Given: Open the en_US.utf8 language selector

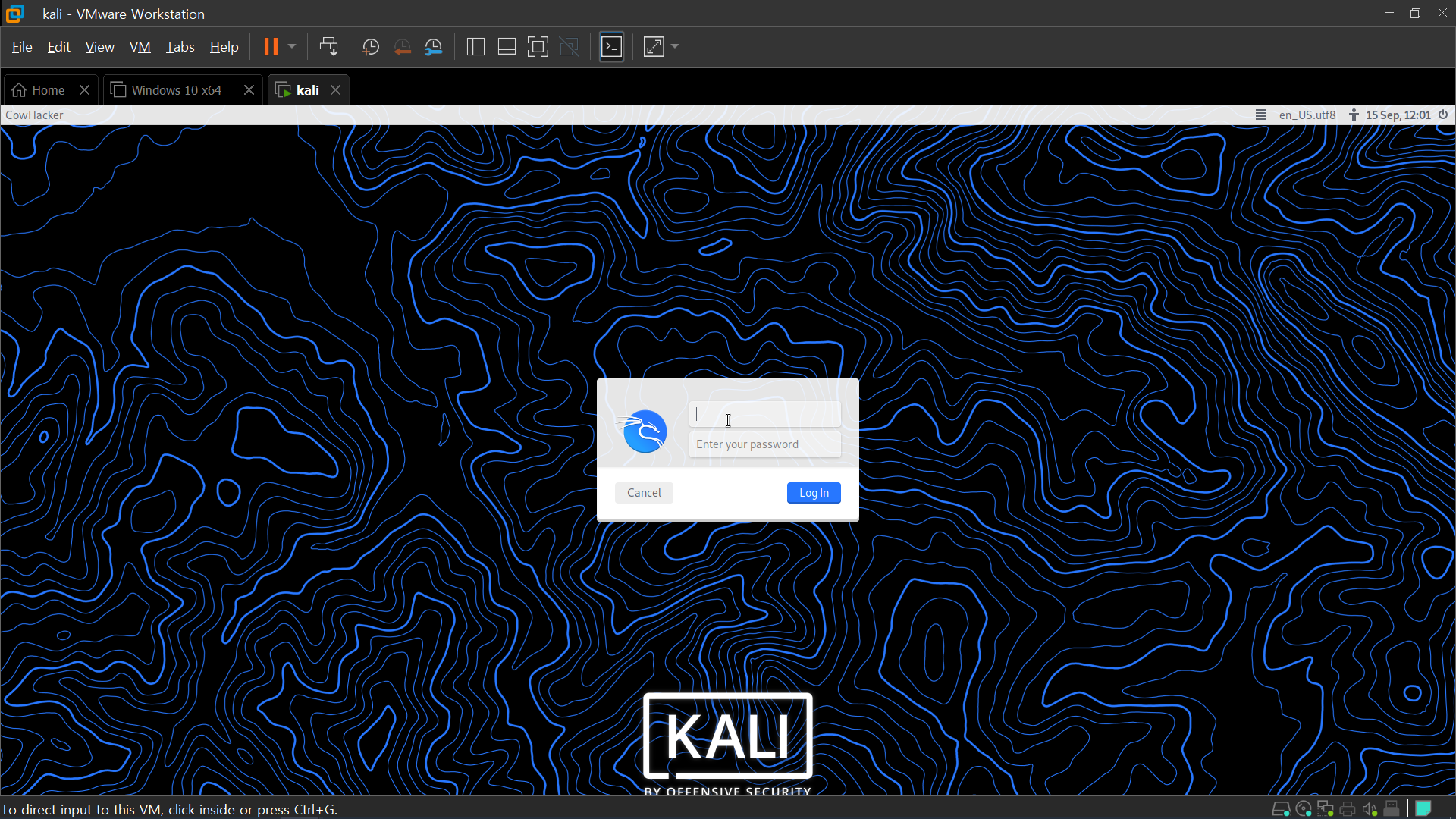Looking at the screenshot, I should tap(1307, 115).
